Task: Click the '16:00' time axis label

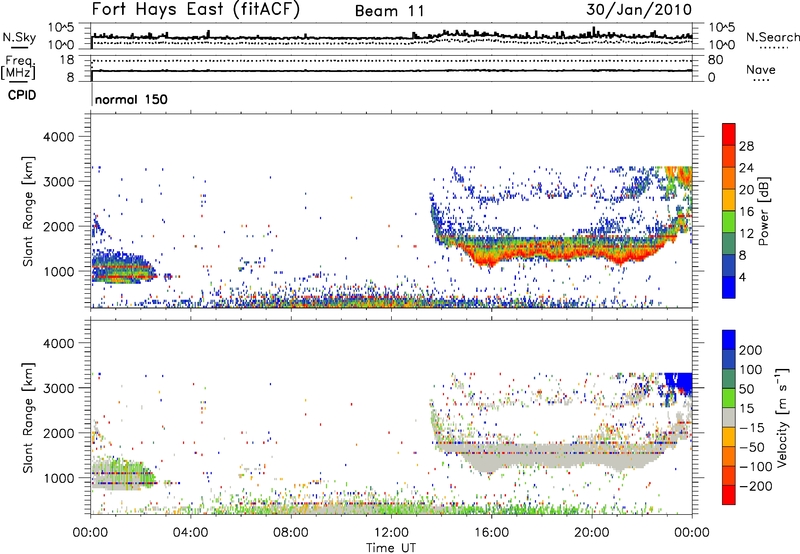Action: 491,533
